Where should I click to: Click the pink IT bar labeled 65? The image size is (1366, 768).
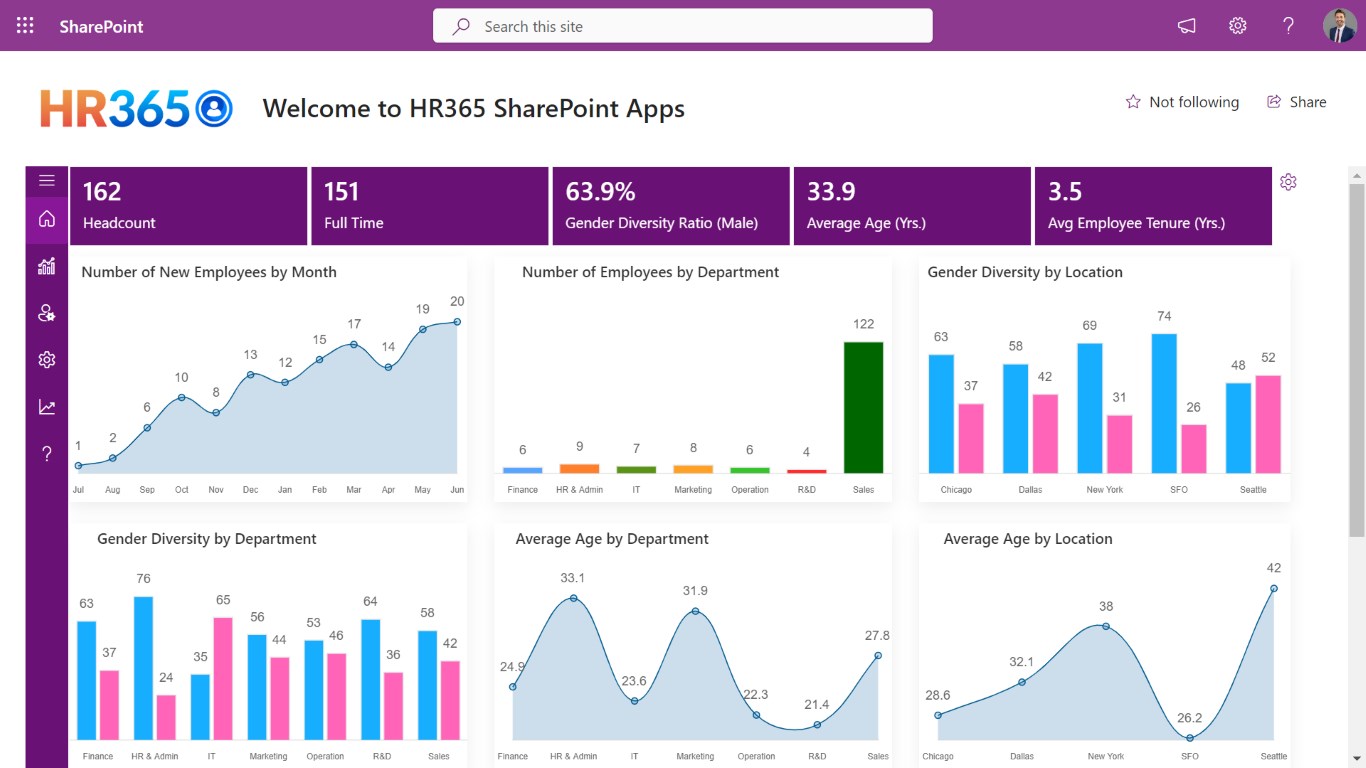tap(223, 679)
